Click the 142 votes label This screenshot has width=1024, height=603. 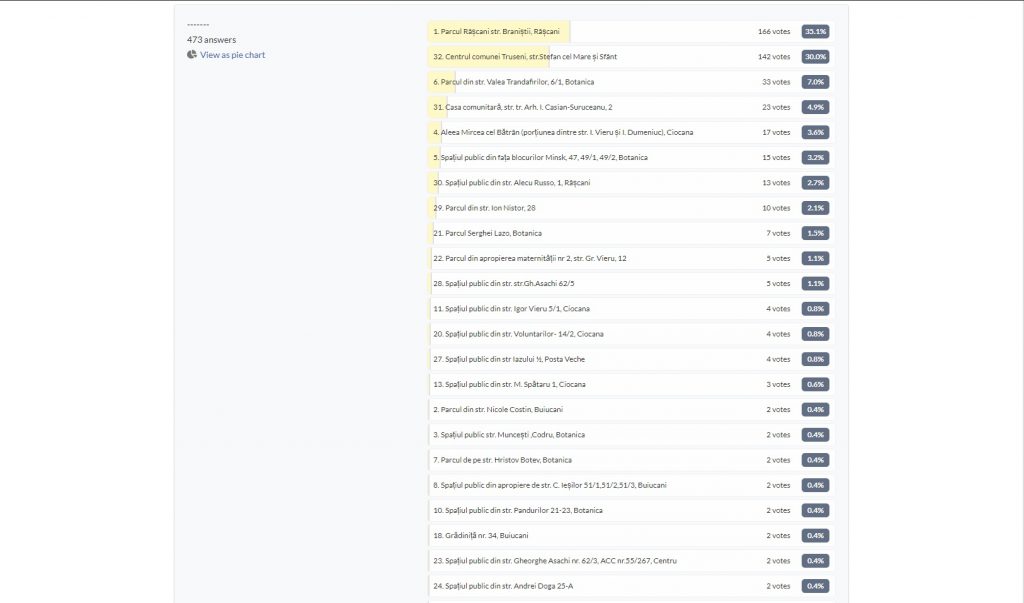773,57
